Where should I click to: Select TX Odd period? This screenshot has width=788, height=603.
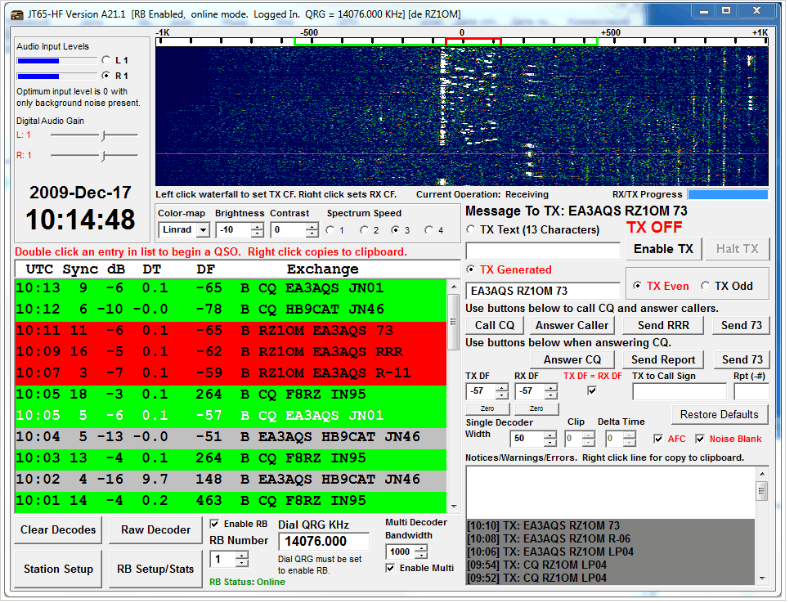(706, 286)
